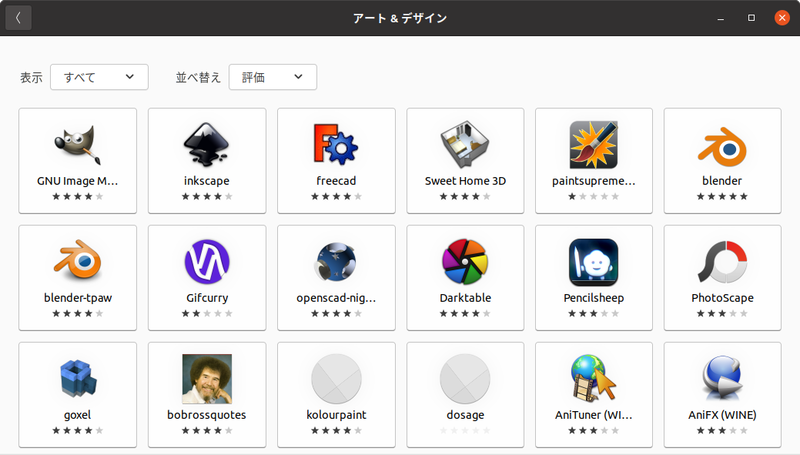This screenshot has height=455, width=800.
Task: Click the 'Sweet Home 3D' name label
Action: 465,181
